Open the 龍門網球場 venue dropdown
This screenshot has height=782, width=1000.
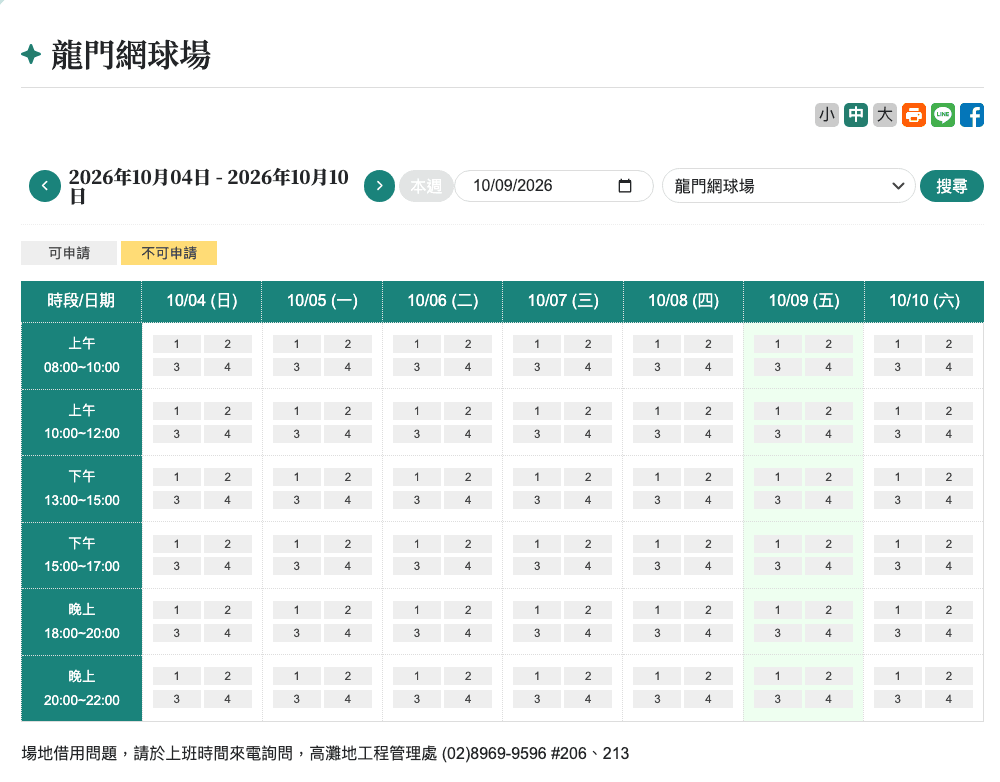coord(789,186)
